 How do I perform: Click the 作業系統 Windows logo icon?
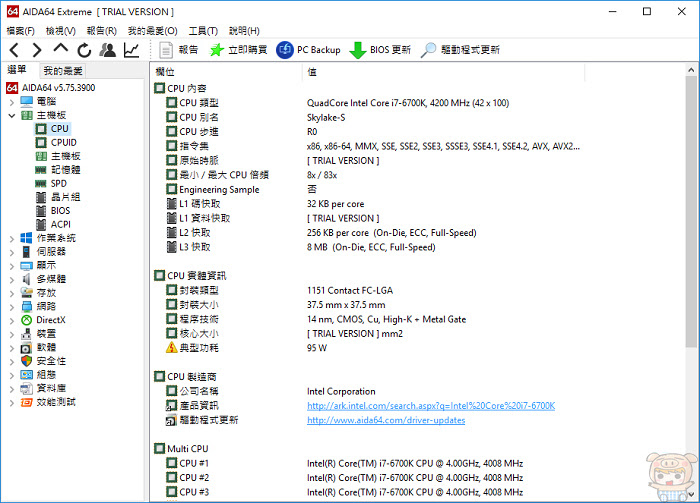point(26,238)
